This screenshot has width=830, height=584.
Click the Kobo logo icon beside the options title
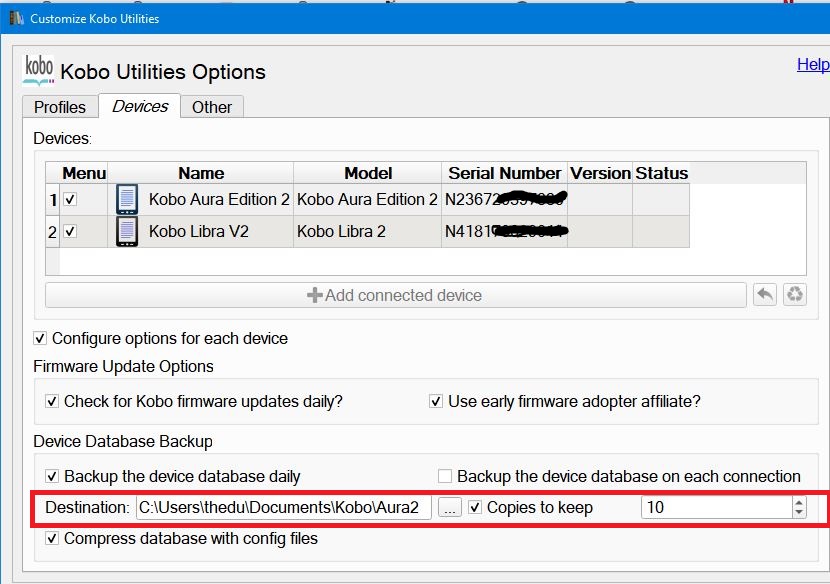click(x=39, y=70)
